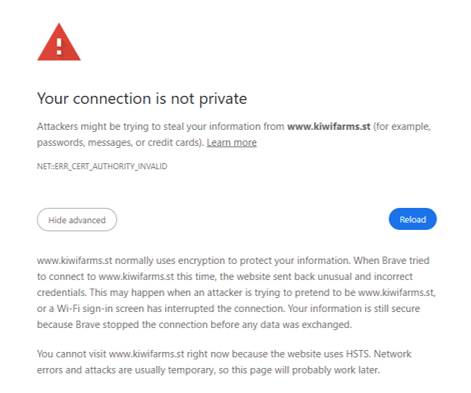Collapse details with Hide advanced button

pyautogui.click(x=77, y=220)
